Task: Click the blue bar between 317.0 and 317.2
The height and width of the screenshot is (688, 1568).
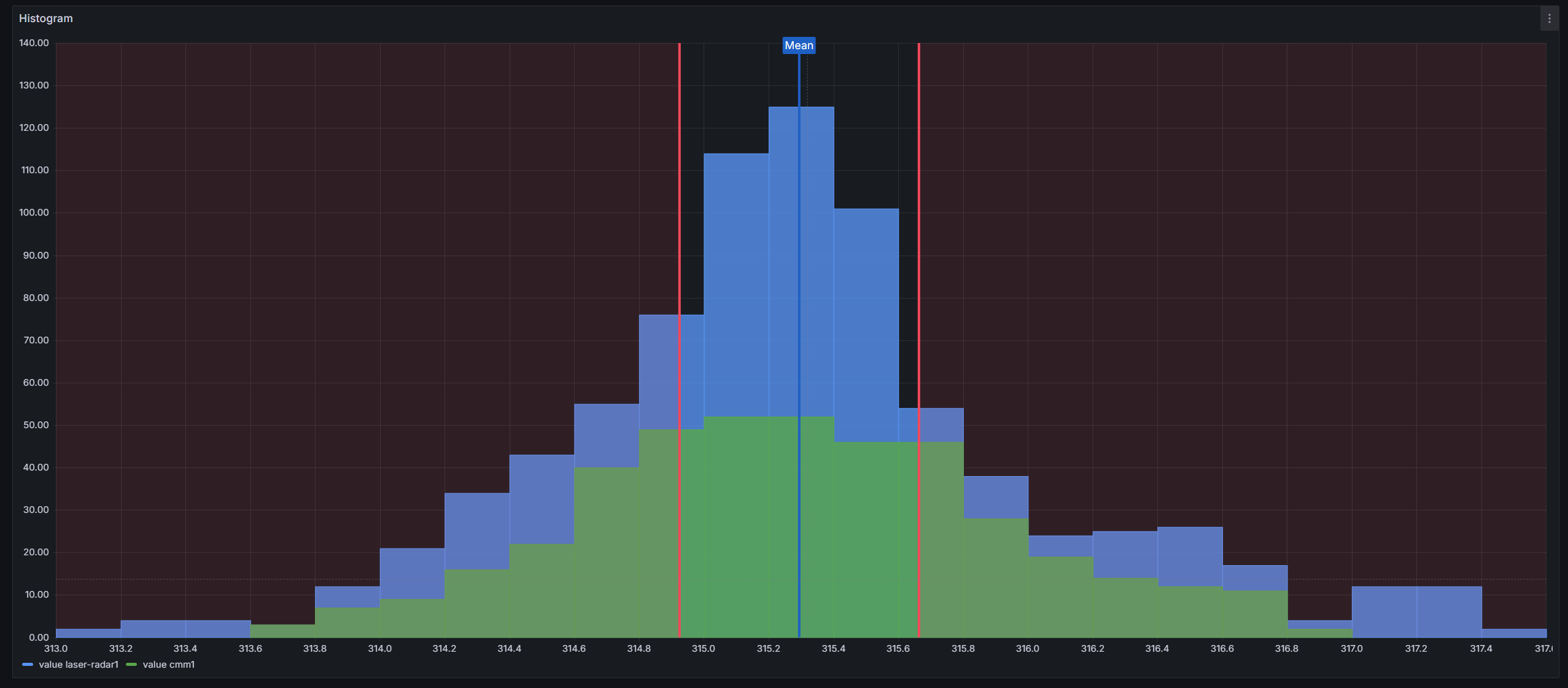Action: click(1384, 611)
